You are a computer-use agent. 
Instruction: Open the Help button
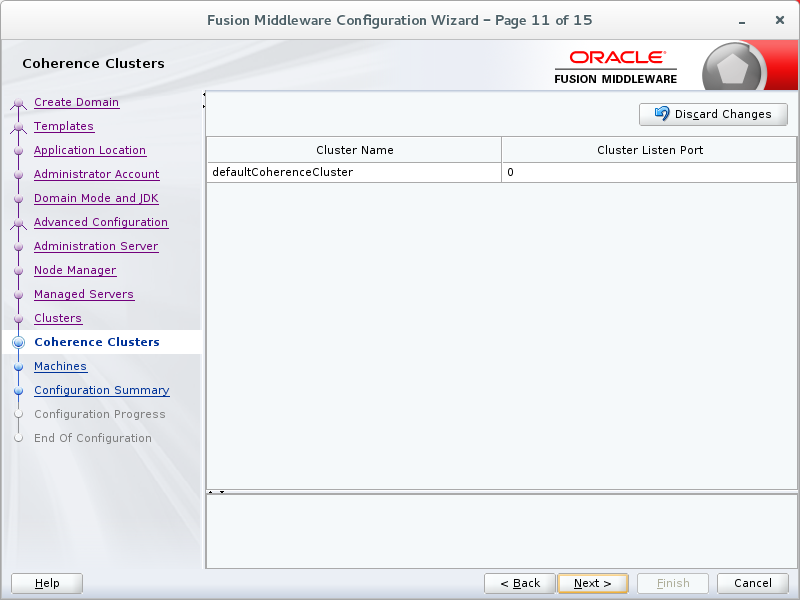(x=47, y=583)
